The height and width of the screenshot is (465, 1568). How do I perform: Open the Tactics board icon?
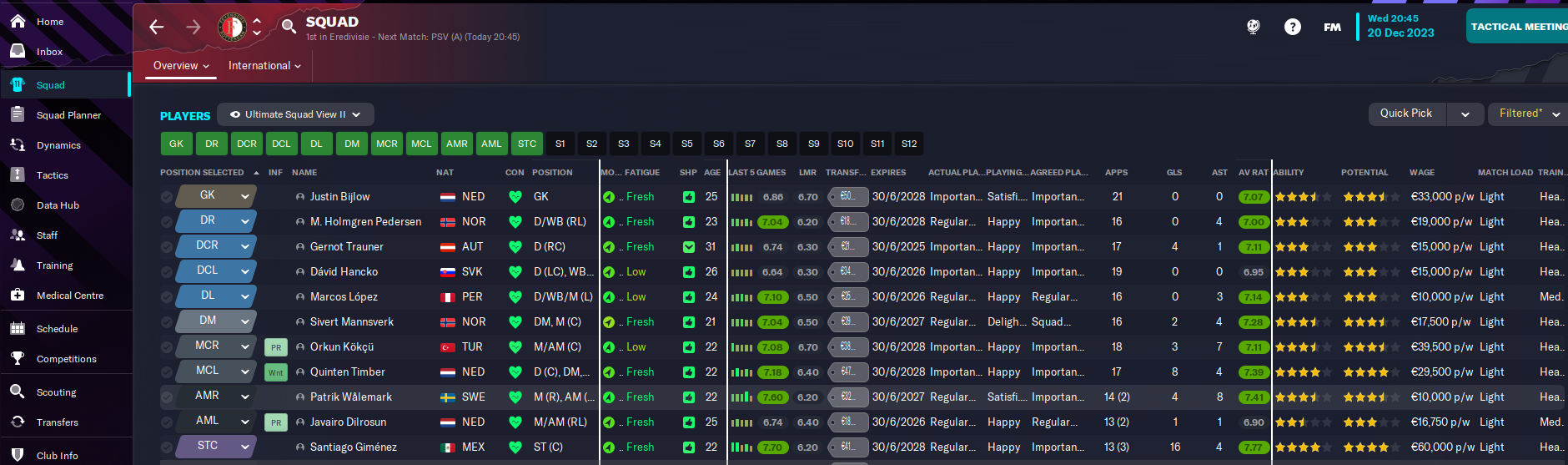pyautogui.click(x=18, y=174)
